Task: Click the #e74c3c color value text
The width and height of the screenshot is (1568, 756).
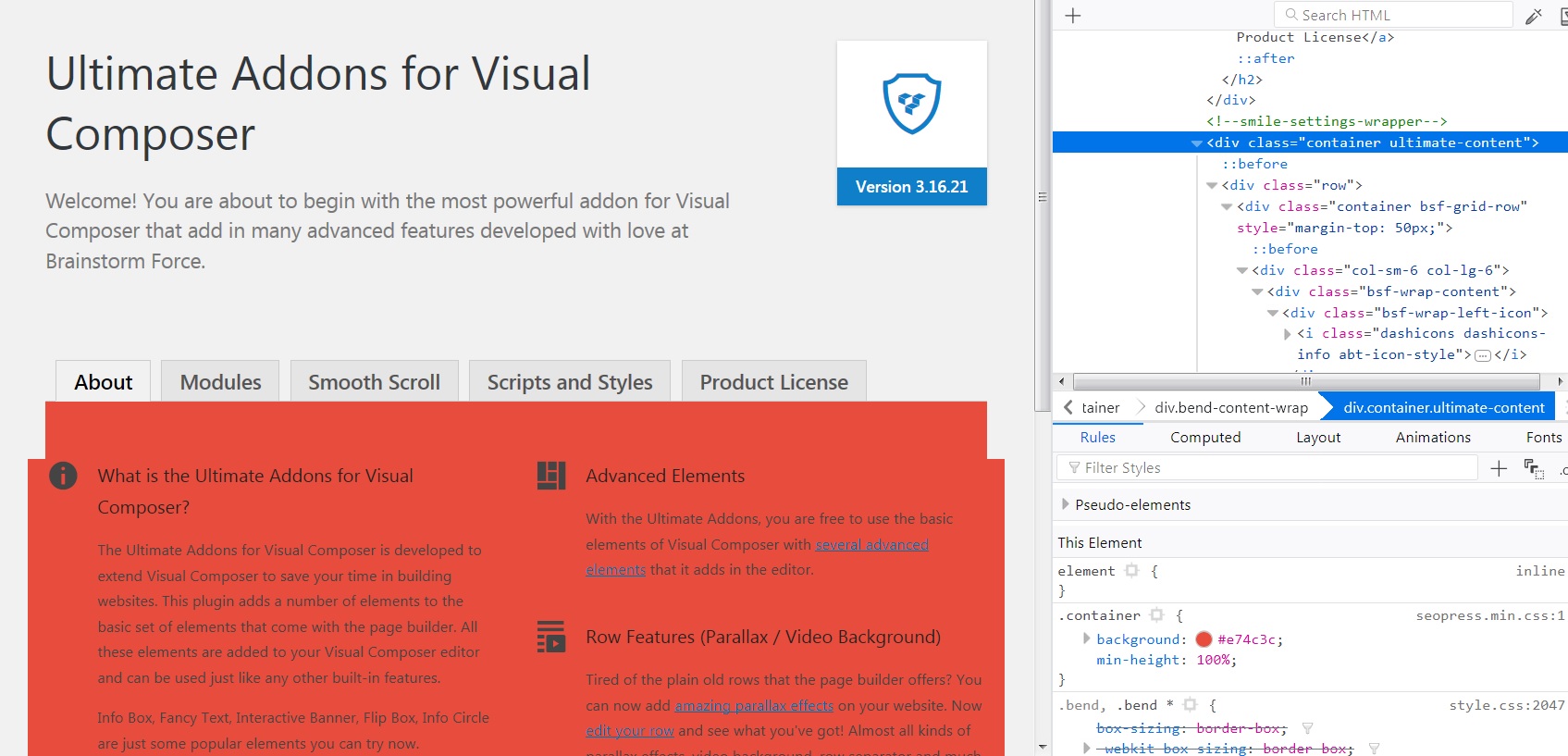Action: [x=1247, y=638]
